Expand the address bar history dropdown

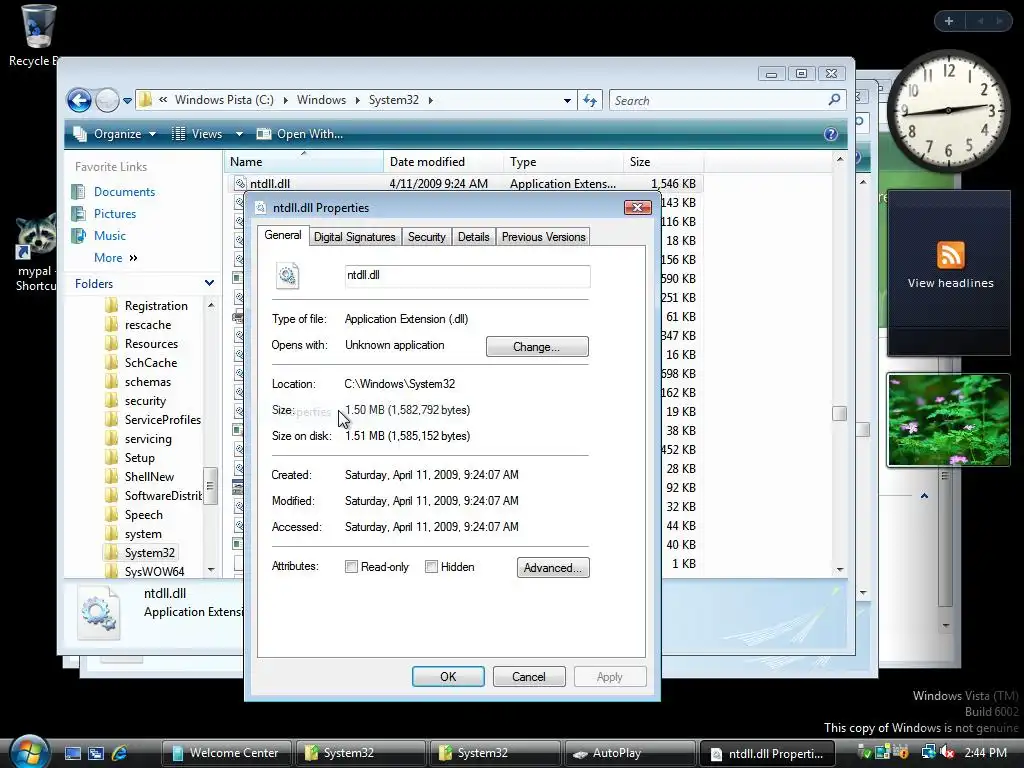(x=567, y=101)
